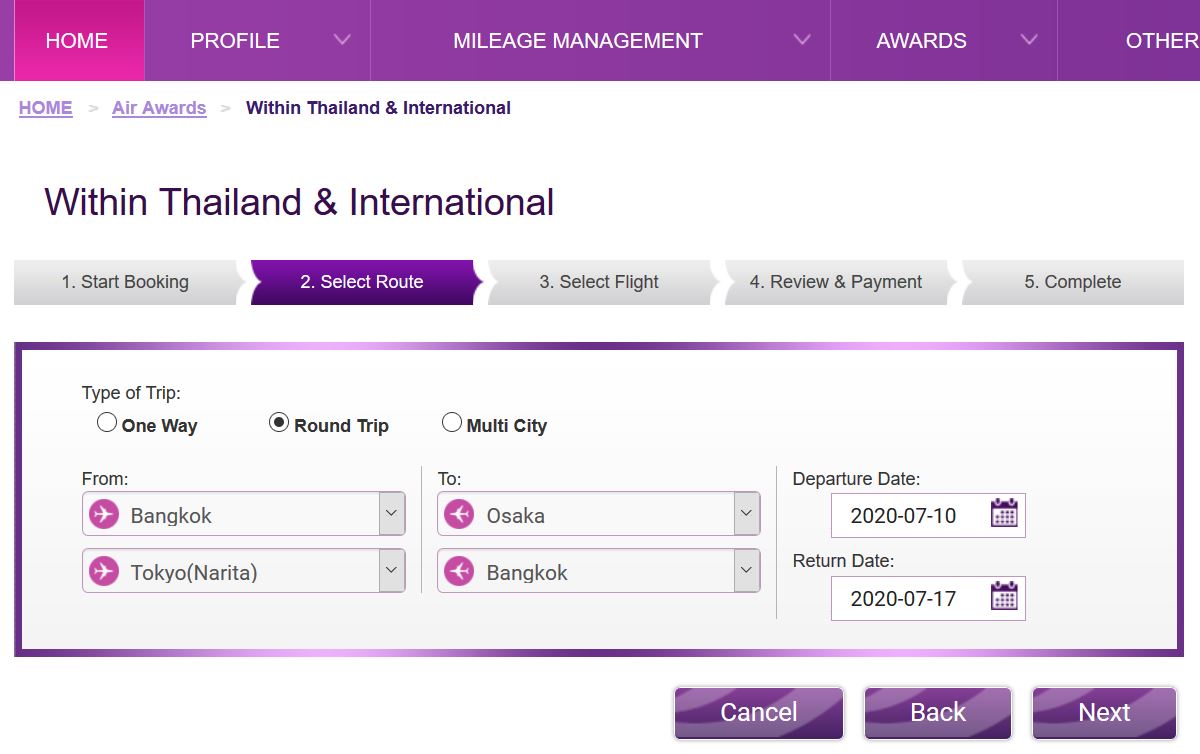Follow the Air Awards breadcrumb link

(159, 108)
